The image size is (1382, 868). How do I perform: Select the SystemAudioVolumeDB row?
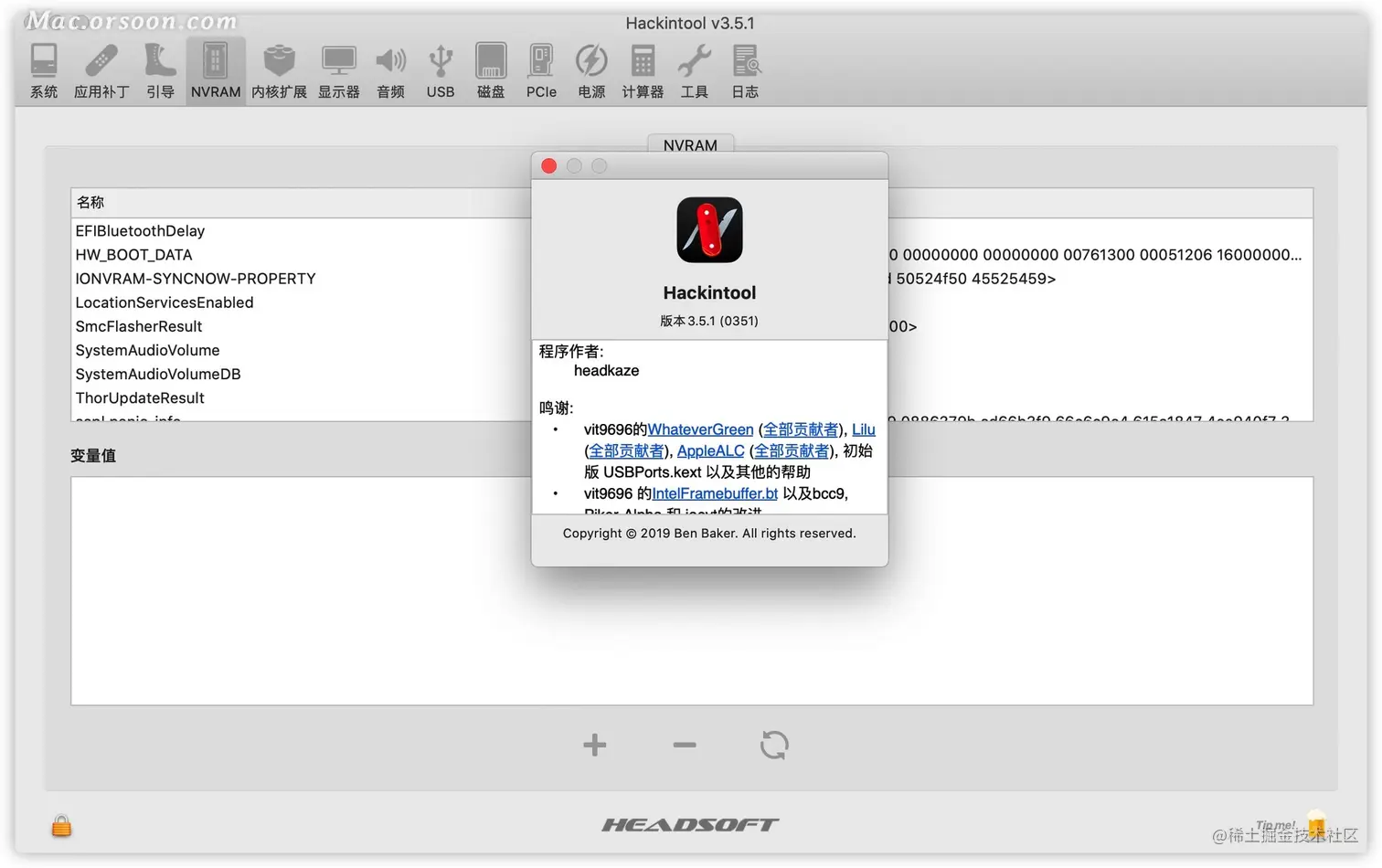302,374
